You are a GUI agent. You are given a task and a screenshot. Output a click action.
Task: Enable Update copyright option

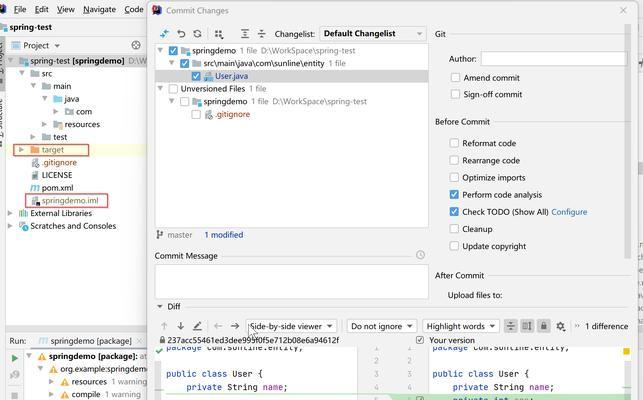pyautogui.click(x=454, y=246)
